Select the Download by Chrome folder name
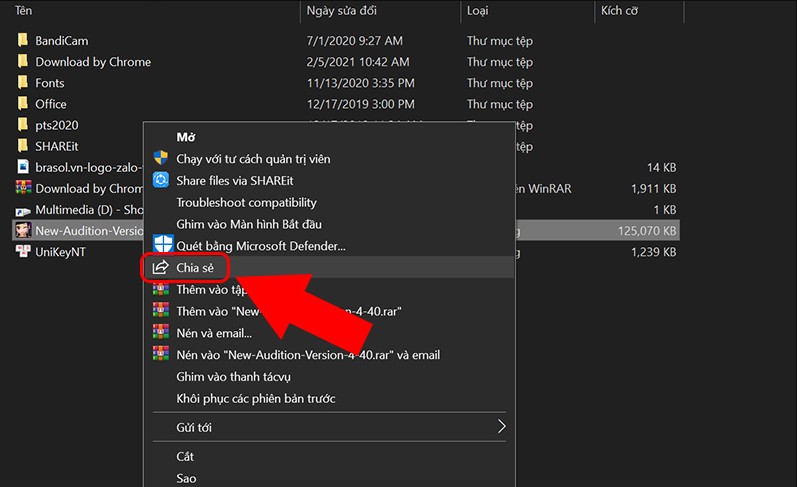Screen dimensions: 797x487 point(93,62)
